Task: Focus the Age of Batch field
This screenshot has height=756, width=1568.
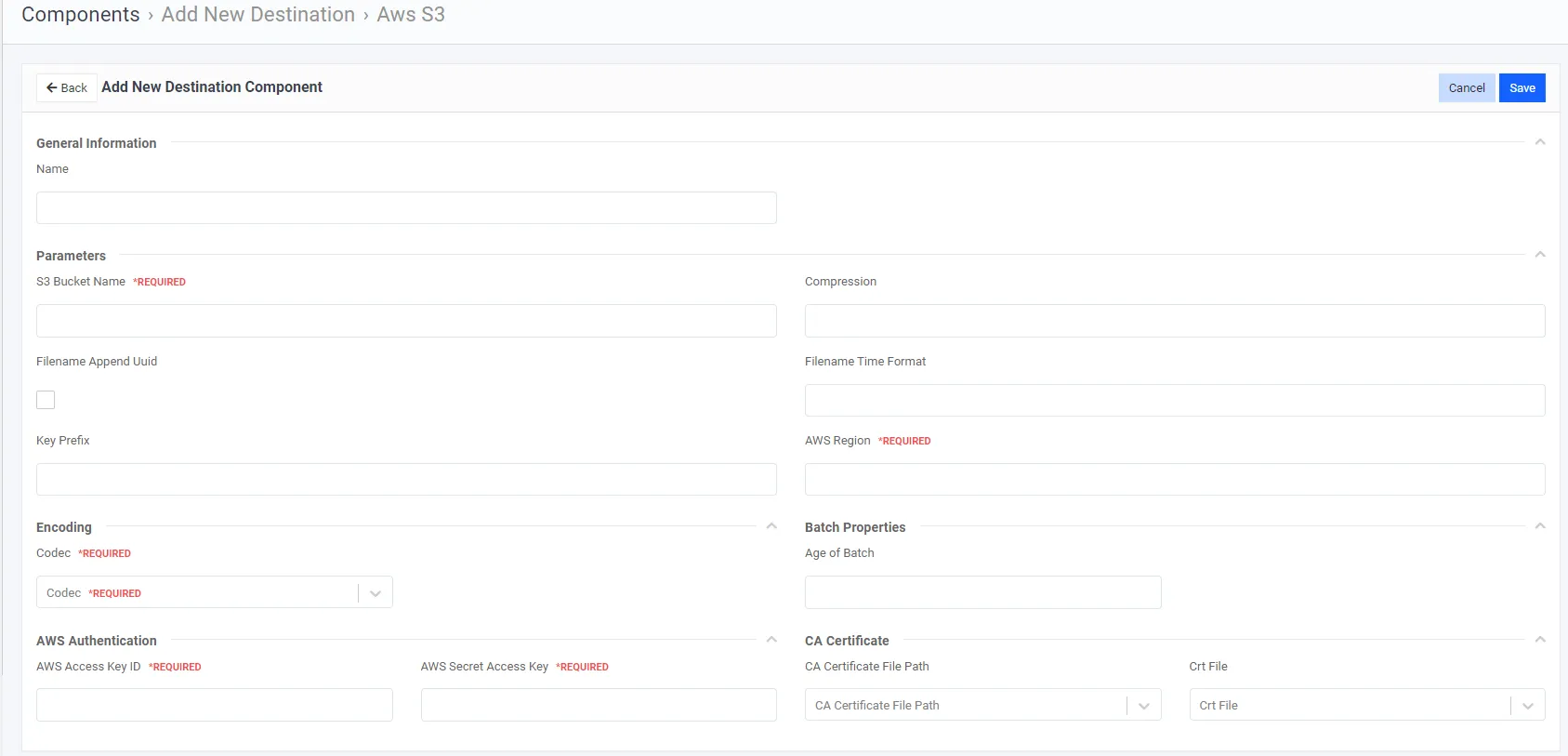Action: pyautogui.click(x=982, y=592)
